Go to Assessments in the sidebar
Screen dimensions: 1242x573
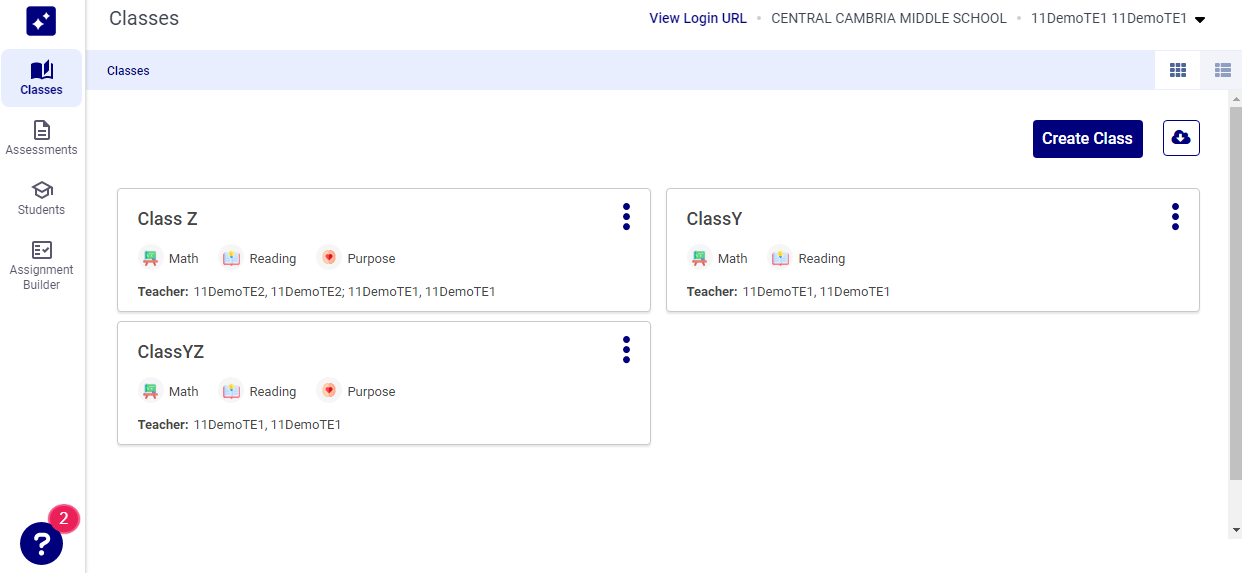pyautogui.click(x=41, y=138)
